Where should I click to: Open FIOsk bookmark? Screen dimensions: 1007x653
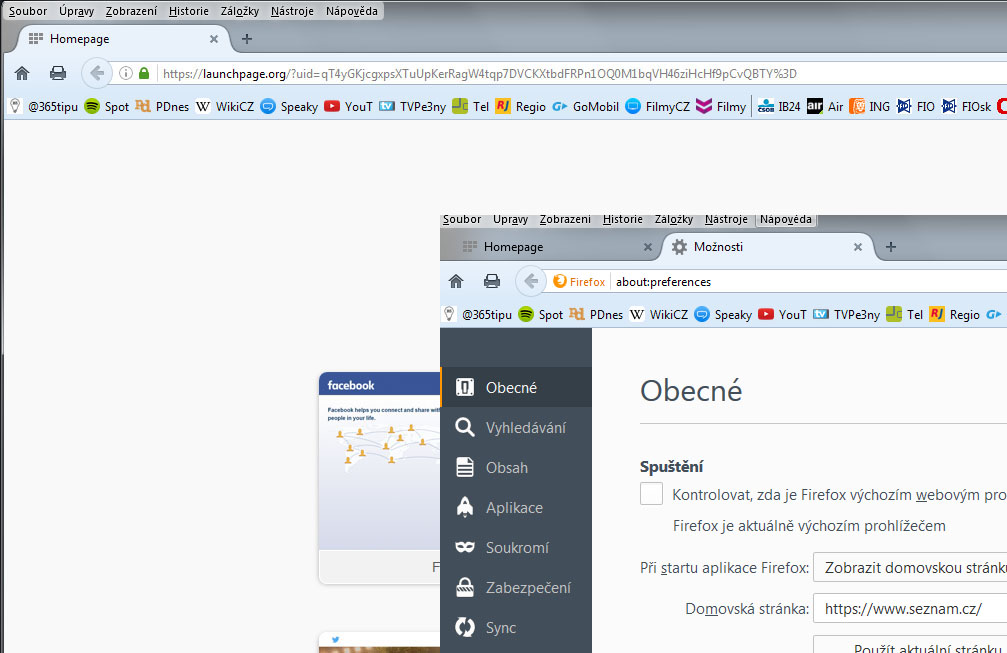coord(967,107)
